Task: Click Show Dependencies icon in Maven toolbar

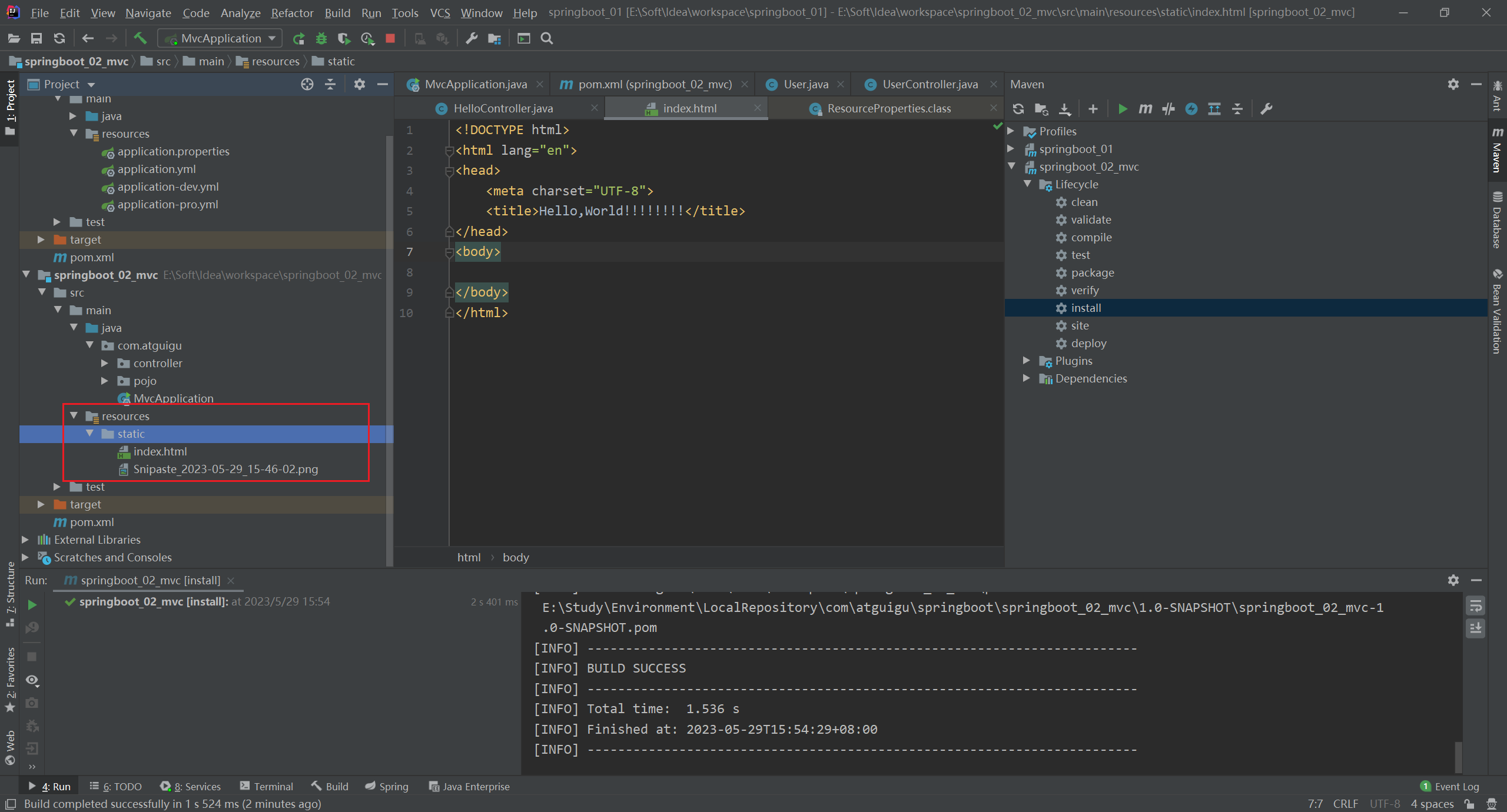Action: coord(1214,109)
